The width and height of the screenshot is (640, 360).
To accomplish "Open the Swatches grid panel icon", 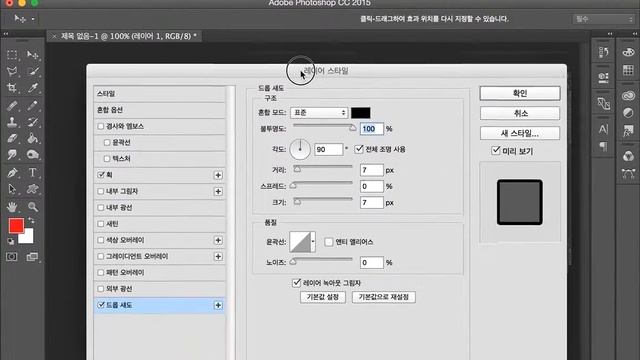I will (628, 70).
